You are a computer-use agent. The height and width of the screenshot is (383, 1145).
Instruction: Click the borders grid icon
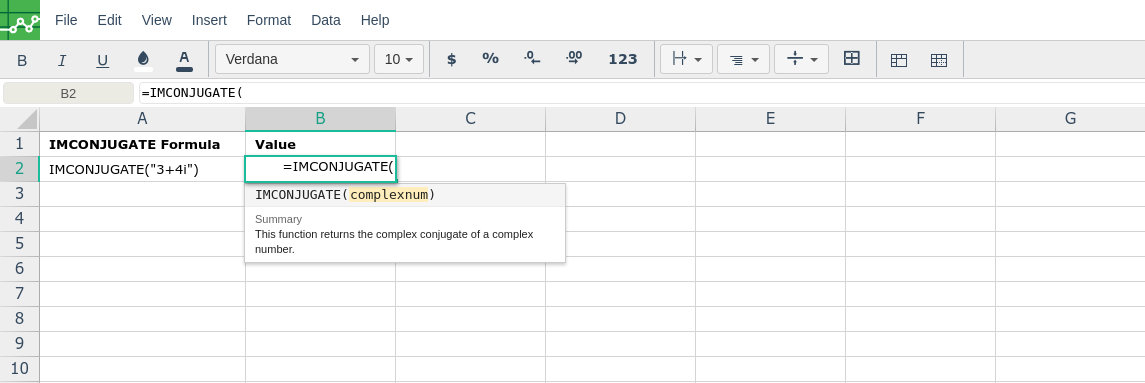pyautogui.click(x=851, y=58)
